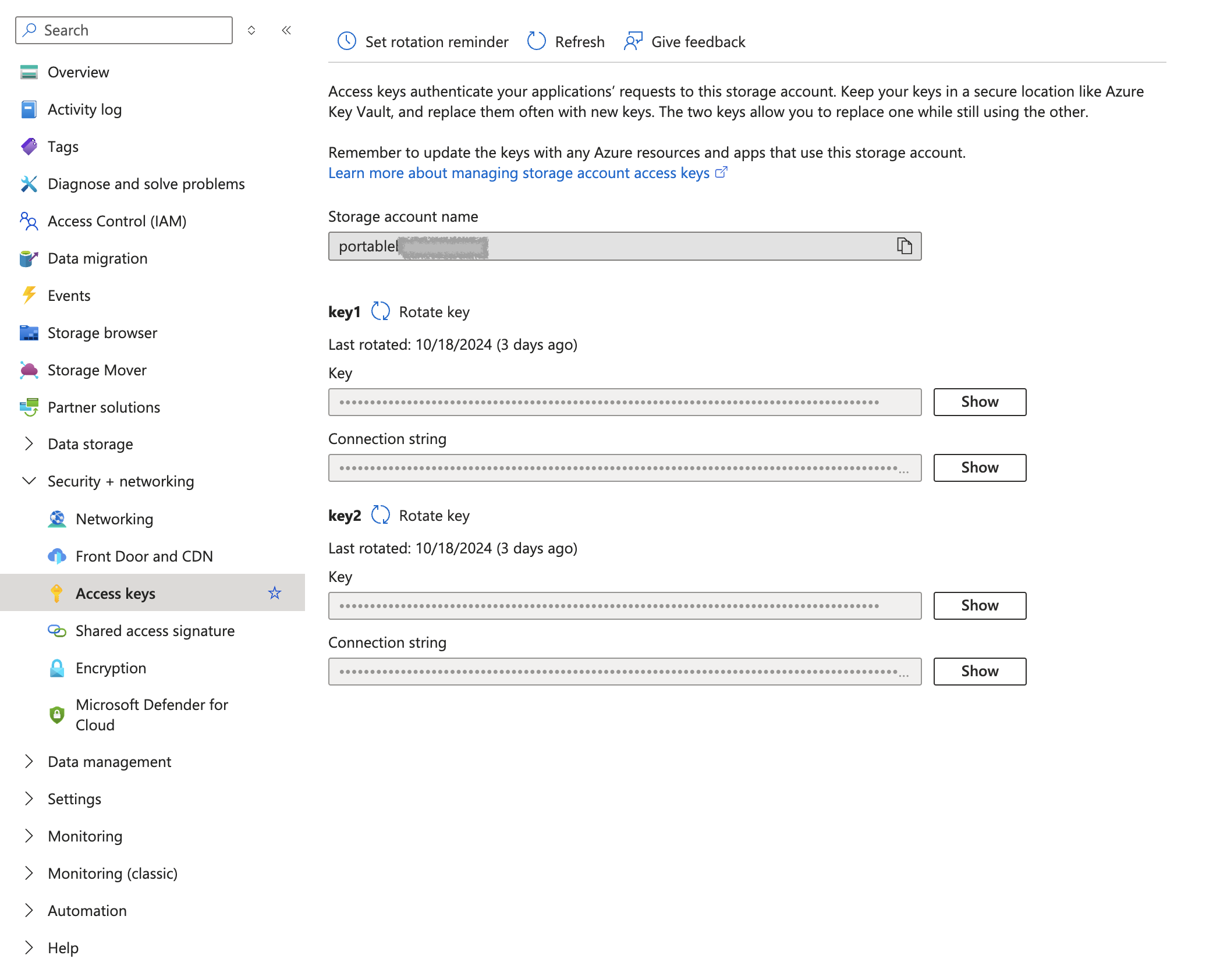
Task: Show key2 Key value
Action: point(980,605)
